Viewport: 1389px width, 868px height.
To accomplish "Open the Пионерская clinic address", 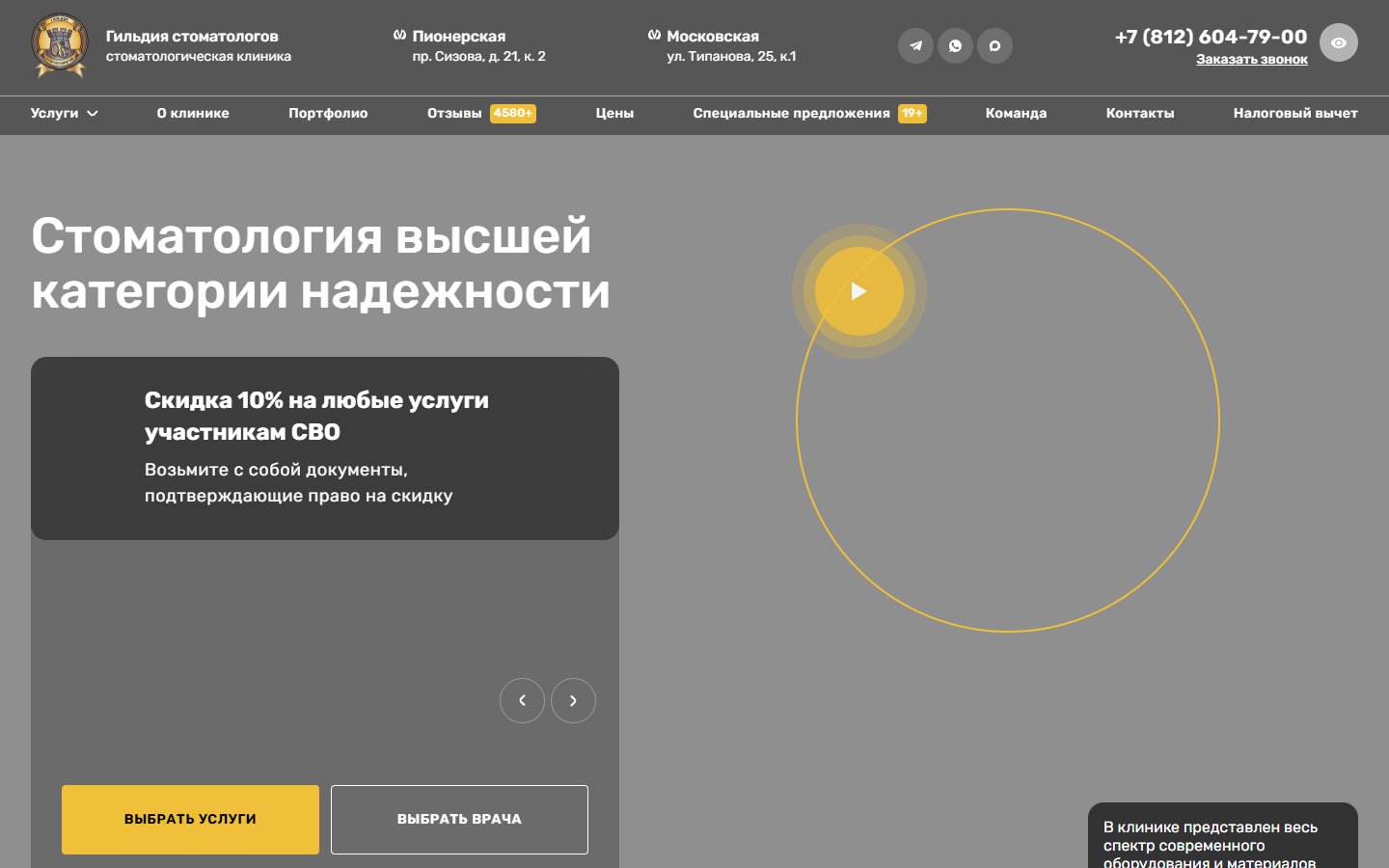I will click(x=470, y=45).
